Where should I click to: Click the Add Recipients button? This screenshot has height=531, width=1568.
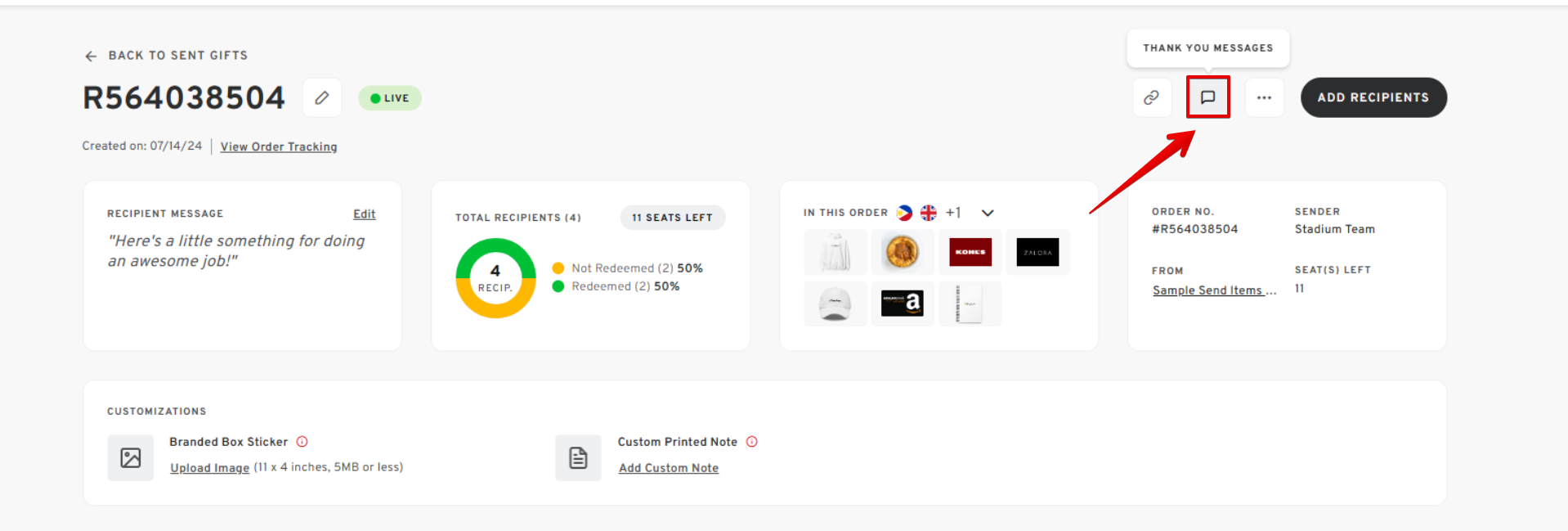click(x=1373, y=97)
